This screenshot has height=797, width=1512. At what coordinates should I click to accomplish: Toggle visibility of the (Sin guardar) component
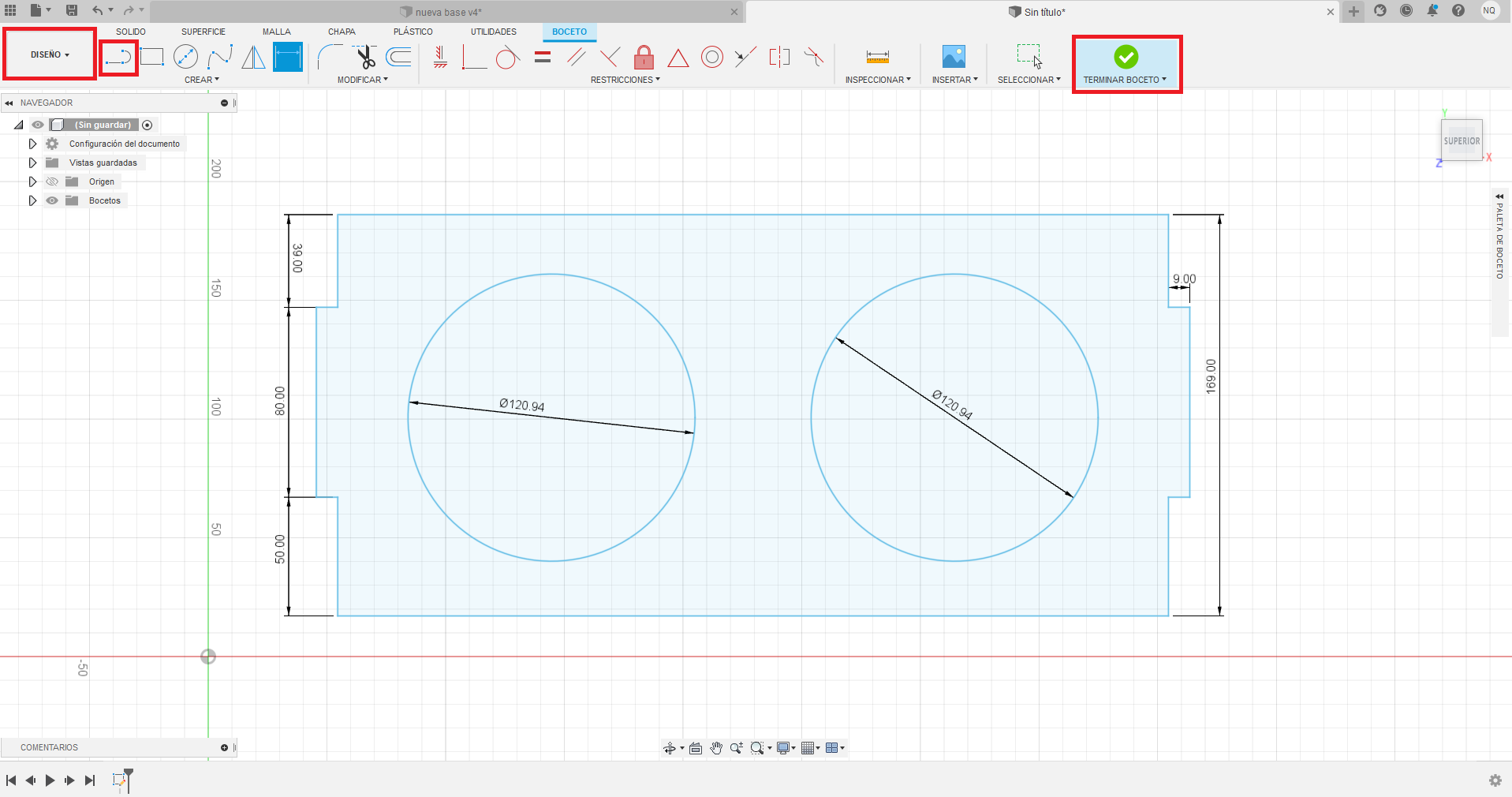(38, 125)
